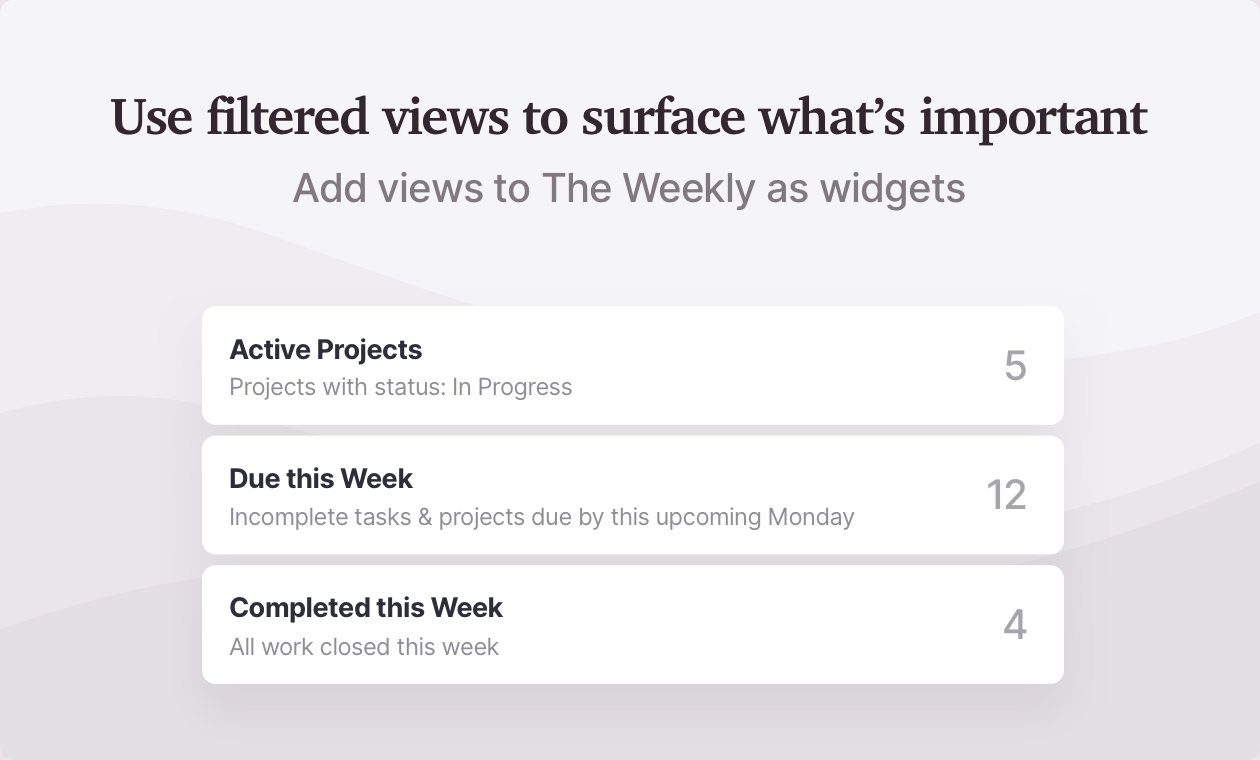Open the Due this Week widget title
Screen dimensions: 1260x760
tap(321, 479)
